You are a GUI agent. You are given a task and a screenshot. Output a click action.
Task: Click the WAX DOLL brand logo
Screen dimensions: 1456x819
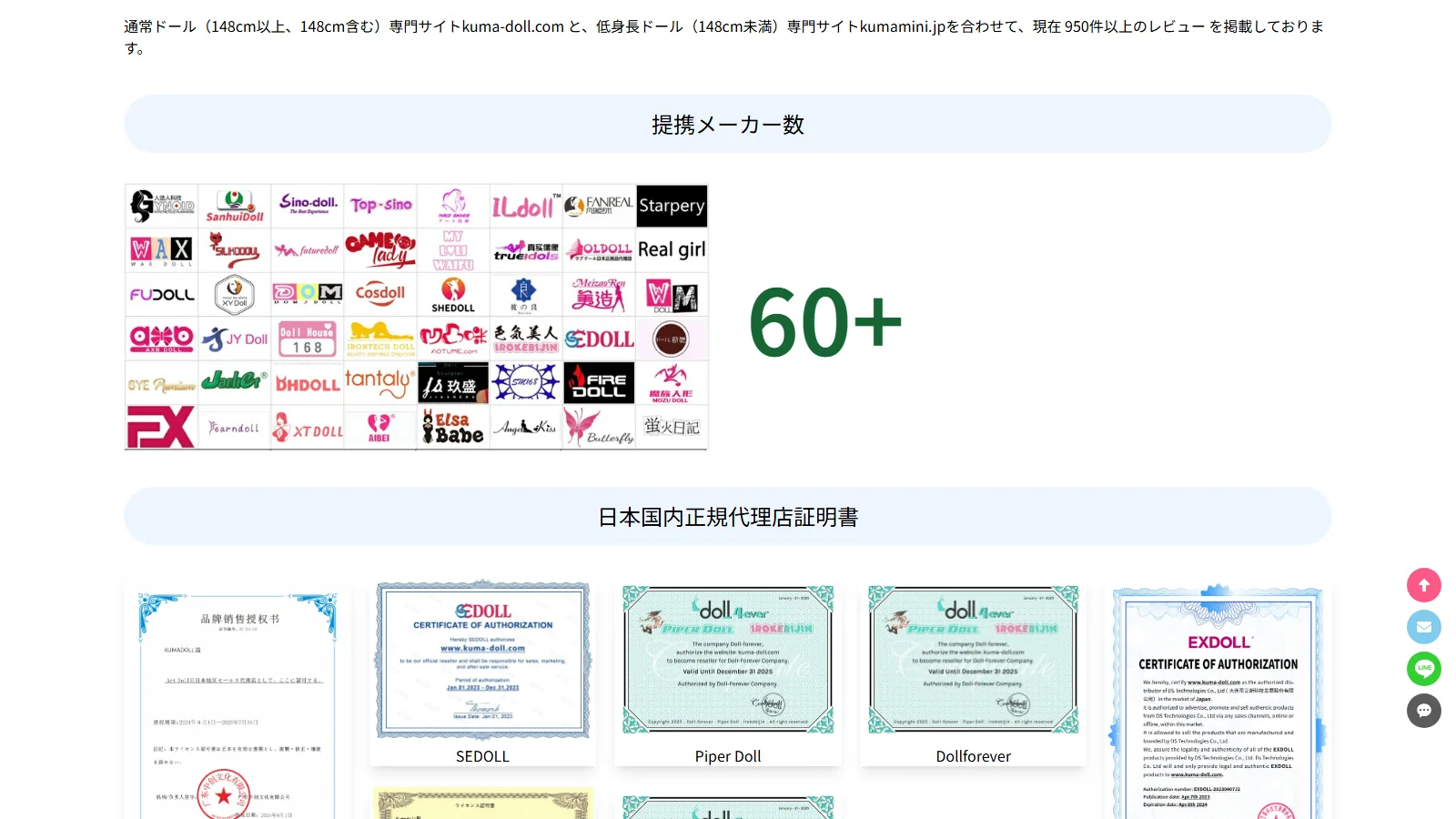pos(161,249)
